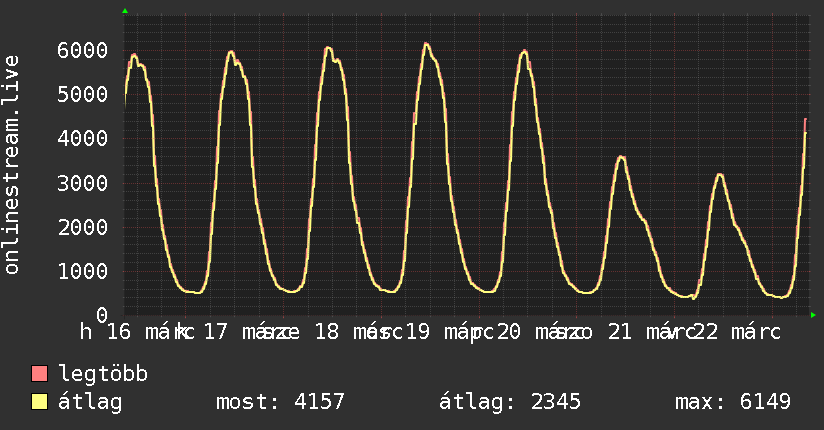Click the 20 date label on x-axis
824x430 pixels.
click(509, 332)
